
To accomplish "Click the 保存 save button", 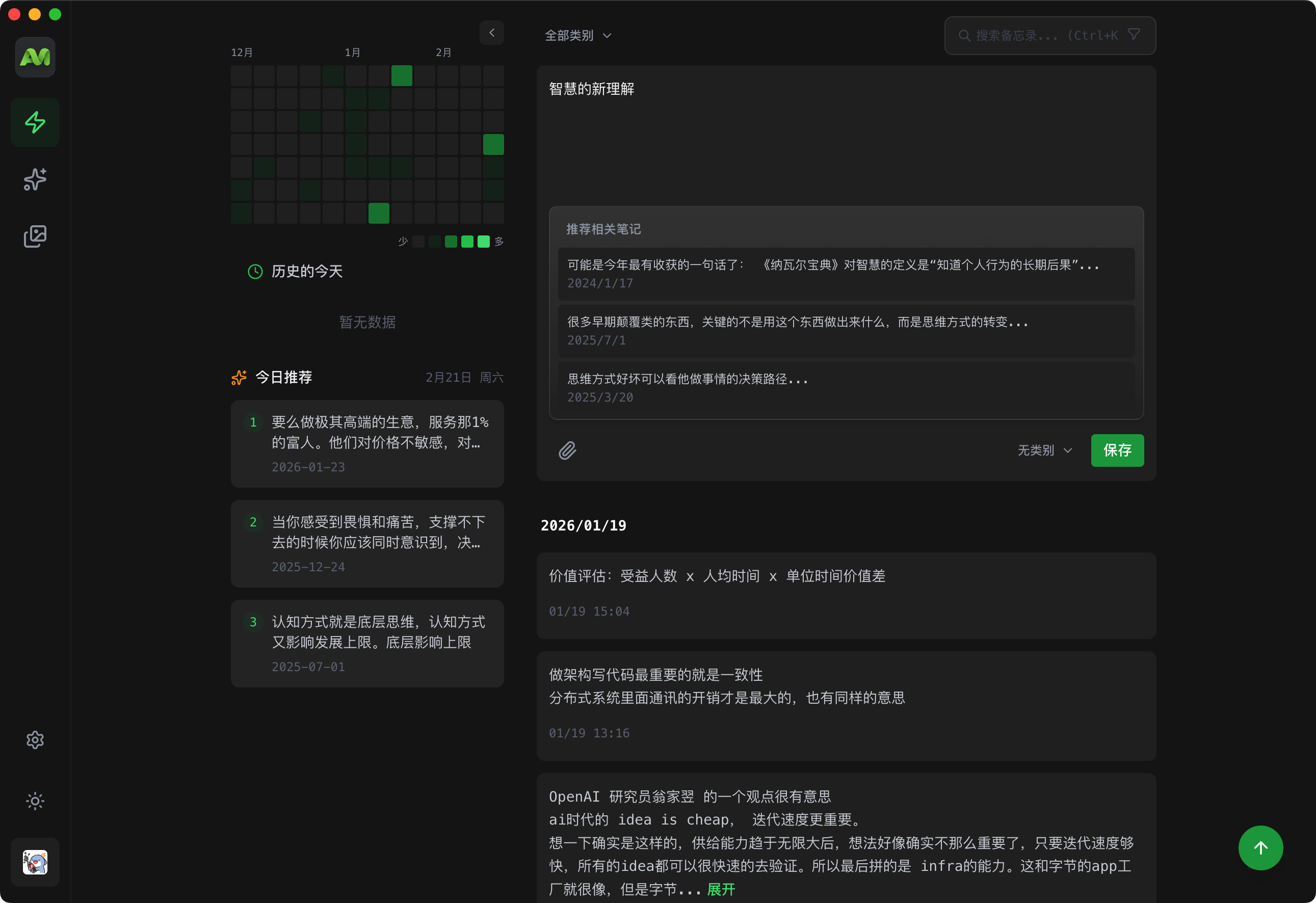I will click(x=1117, y=450).
